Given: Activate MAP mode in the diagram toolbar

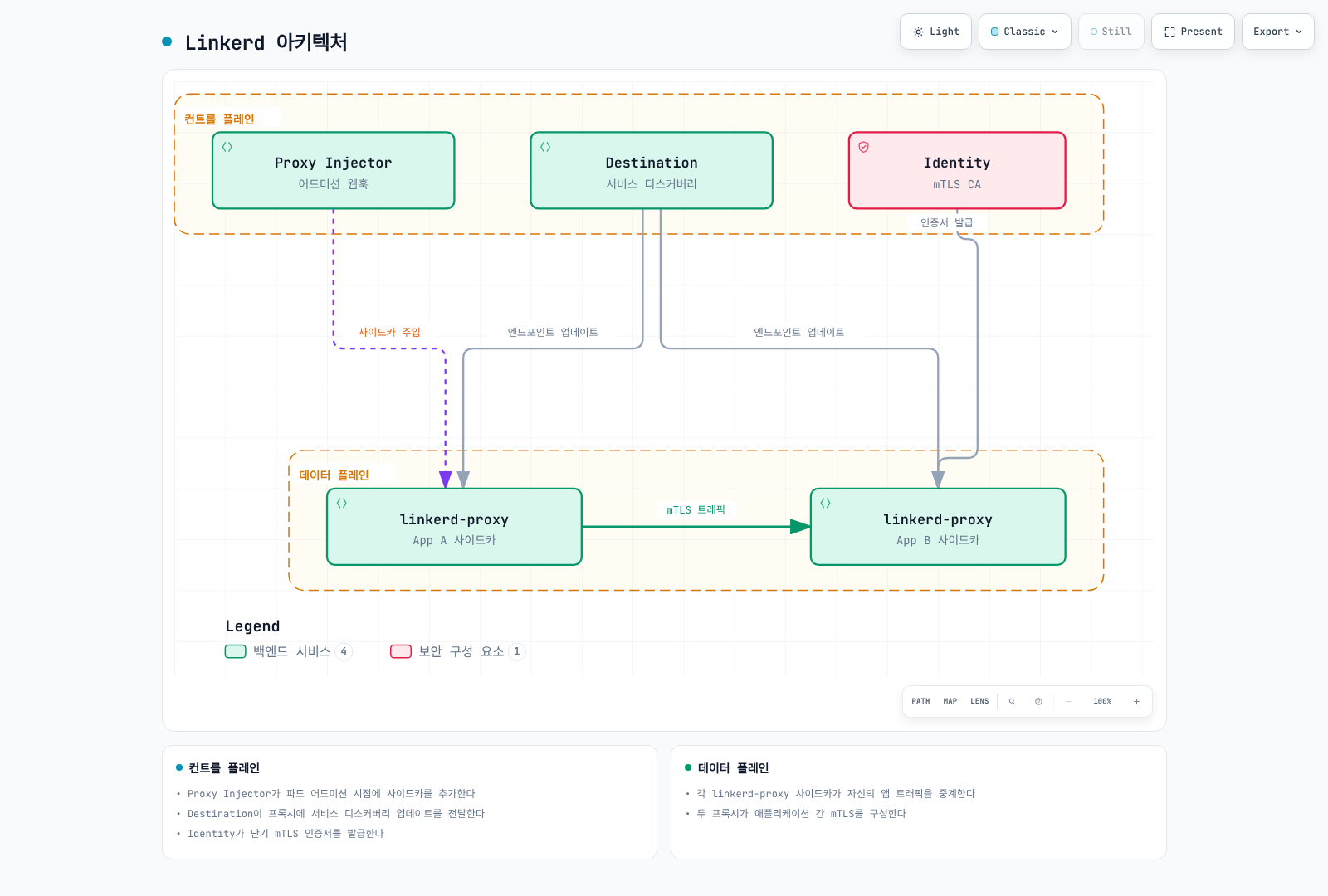Looking at the screenshot, I should (x=950, y=701).
